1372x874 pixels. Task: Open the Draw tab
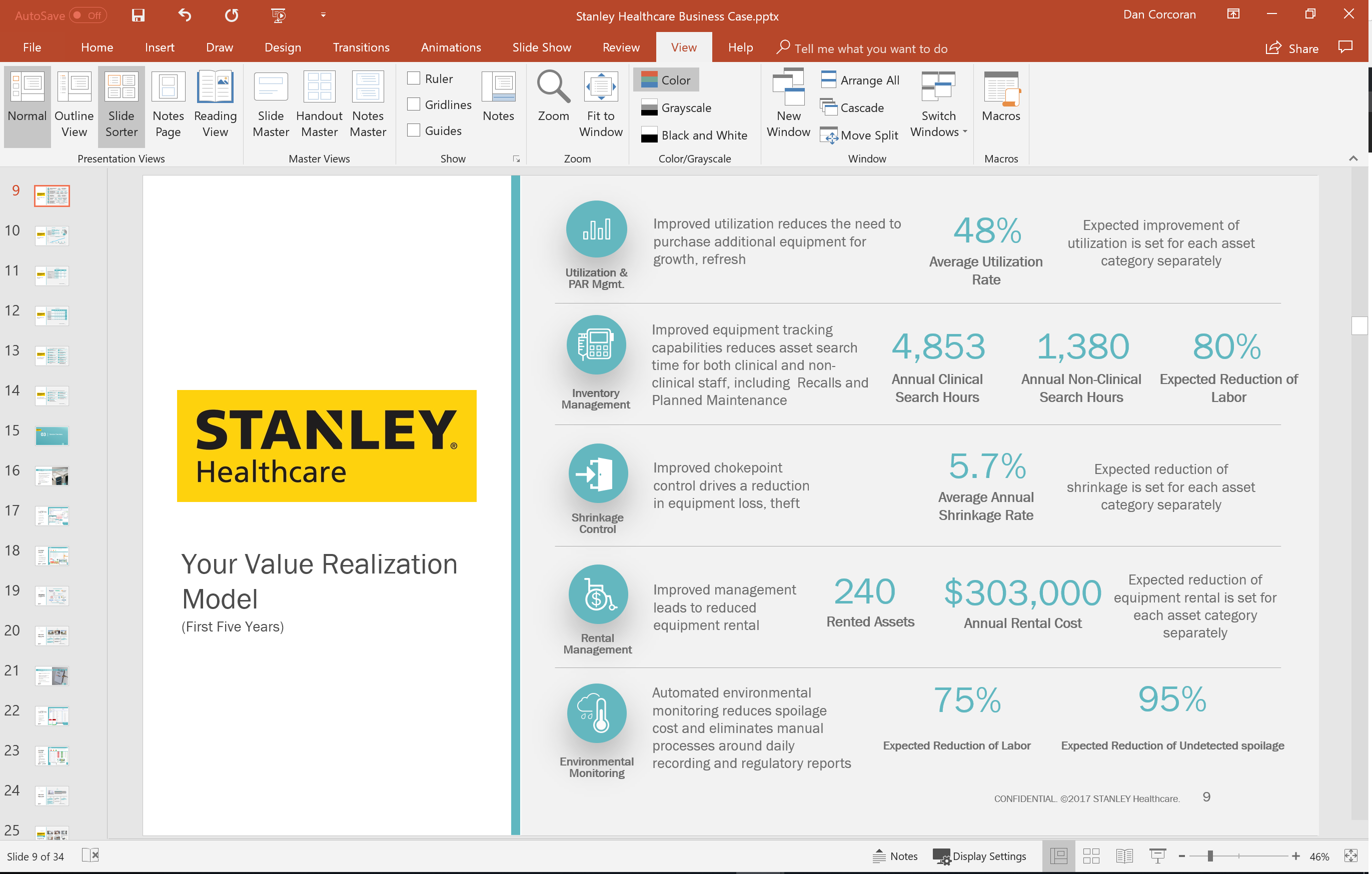pyautogui.click(x=220, y=48)
